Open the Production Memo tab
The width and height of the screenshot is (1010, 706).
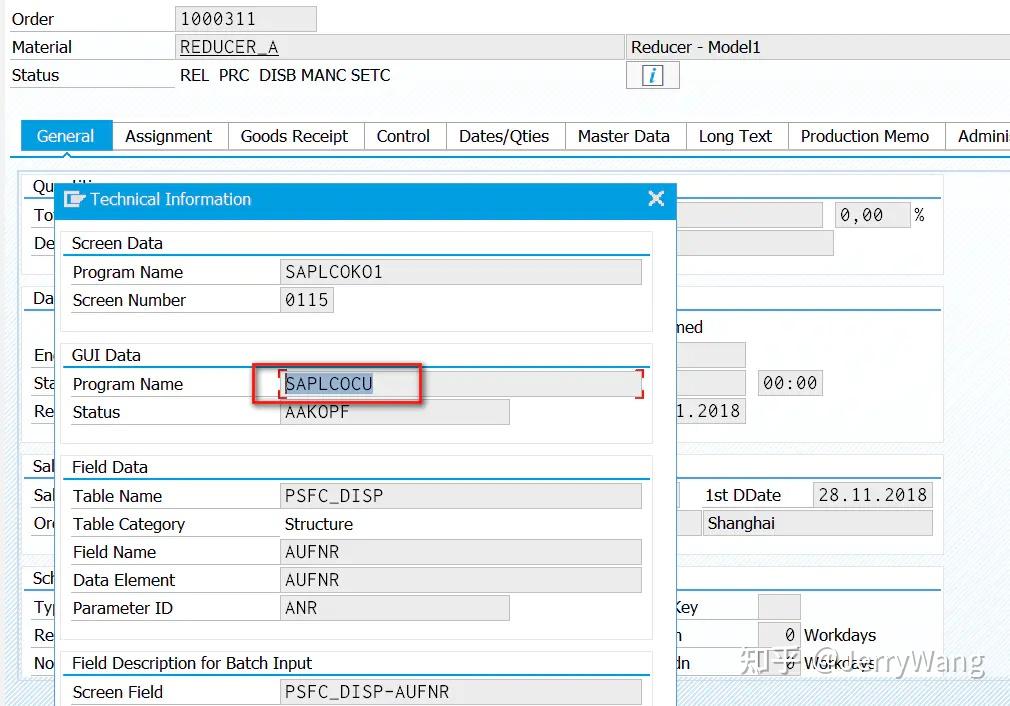866,136
